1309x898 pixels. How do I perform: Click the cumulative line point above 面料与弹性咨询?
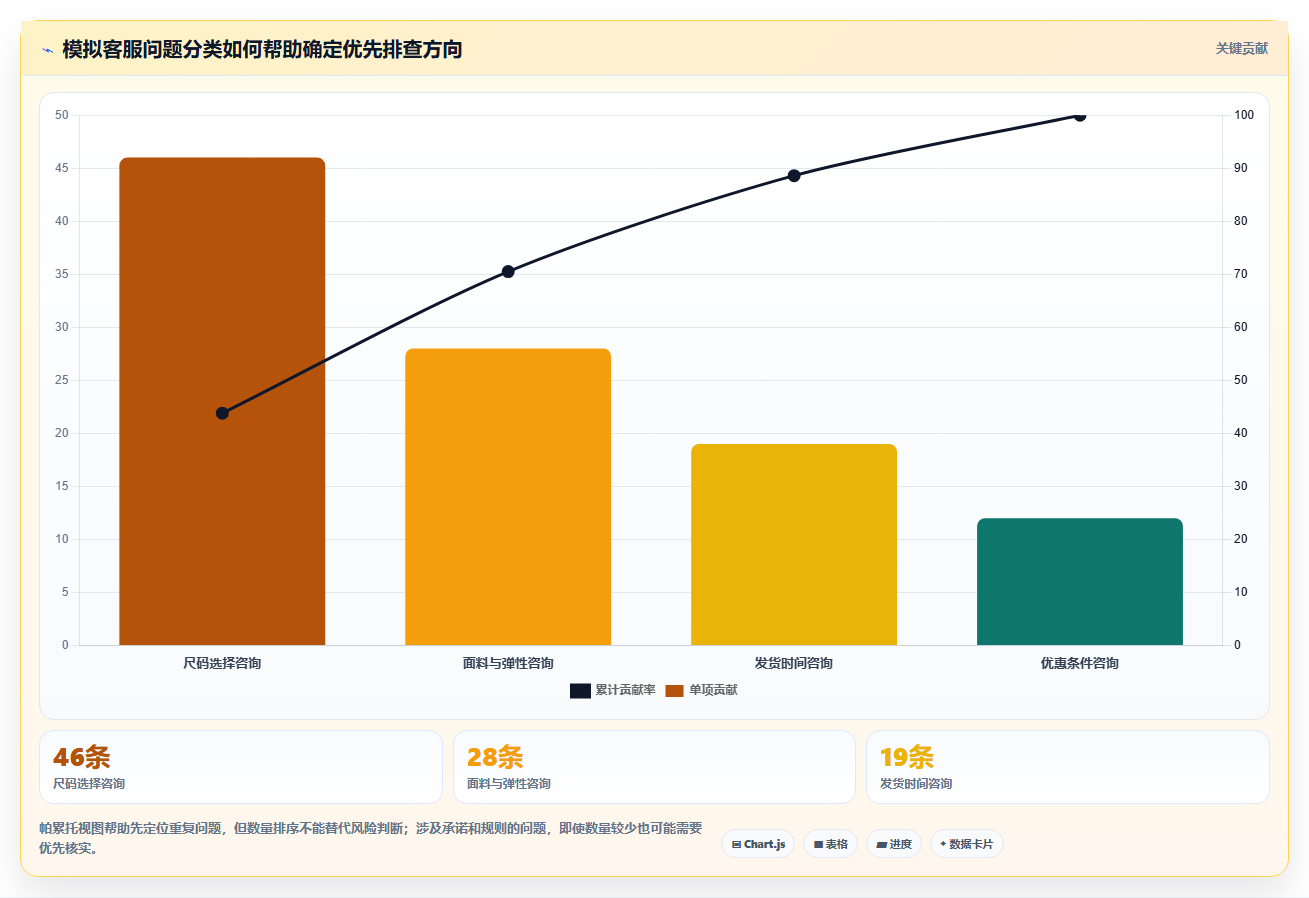pos(508,271)
